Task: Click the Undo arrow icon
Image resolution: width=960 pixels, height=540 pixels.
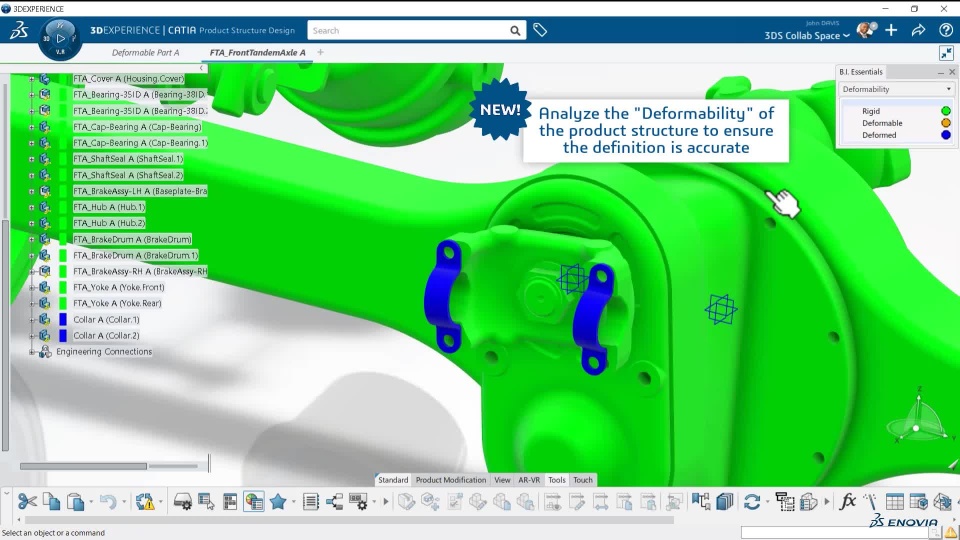Action: tap(108, 502)
